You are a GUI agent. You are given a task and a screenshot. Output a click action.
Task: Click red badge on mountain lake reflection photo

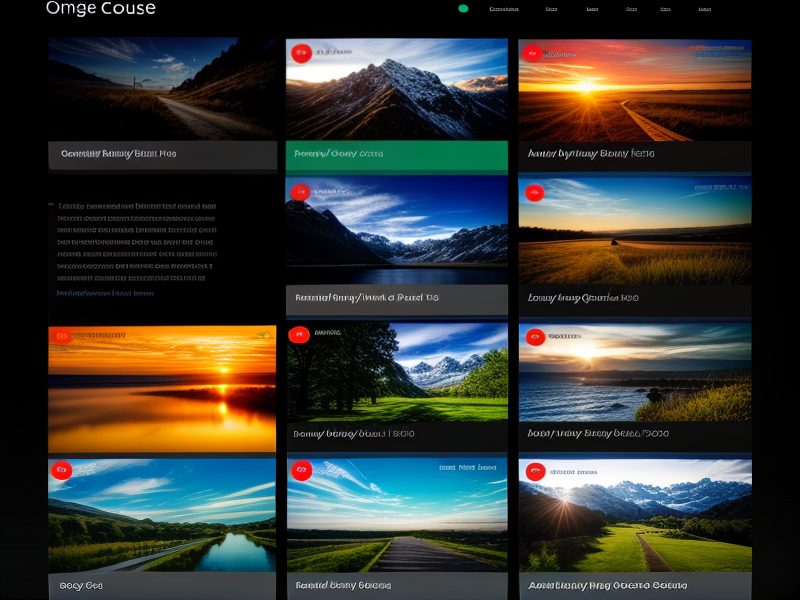(x=299, y=192)
